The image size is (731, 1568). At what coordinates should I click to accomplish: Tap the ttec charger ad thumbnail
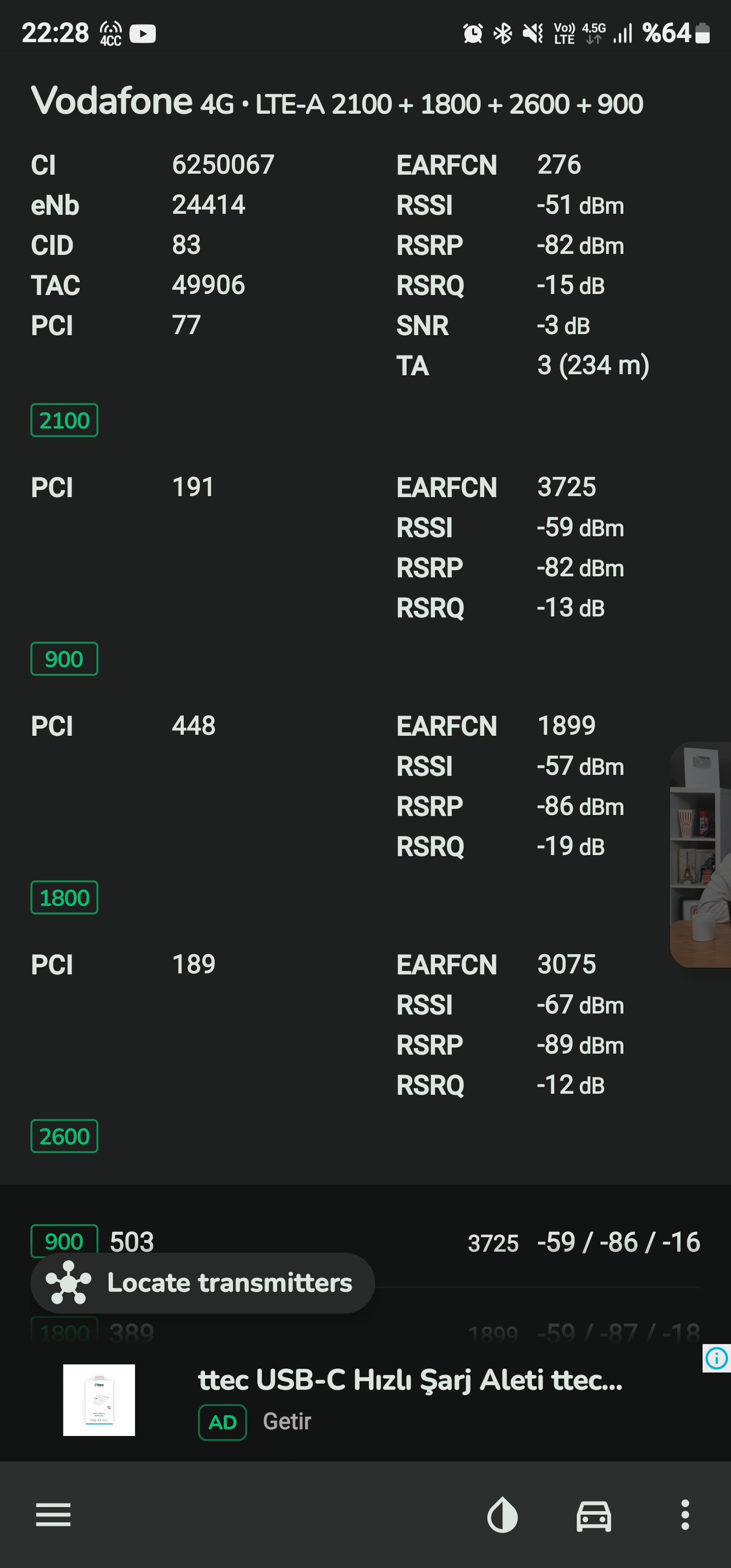[99, 1400]
